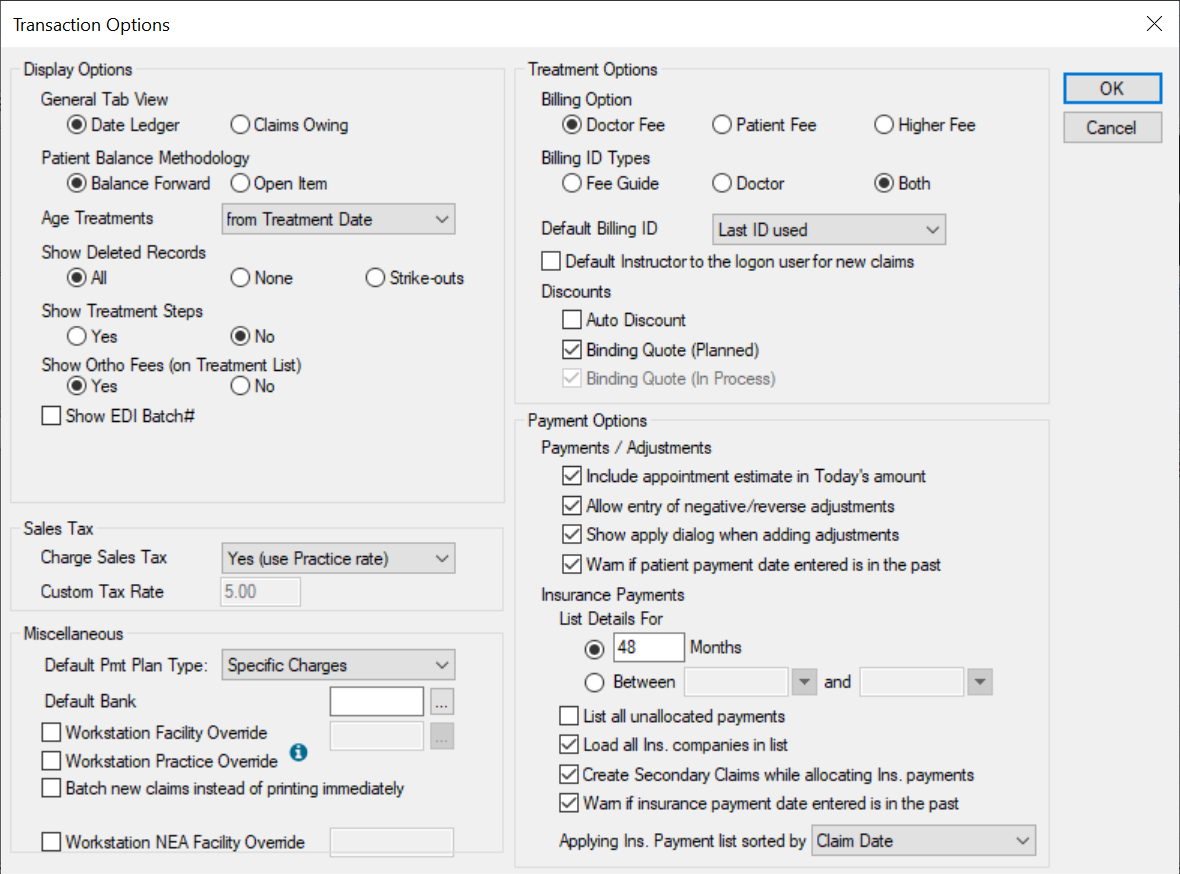Image resolution: width=1180 pixels, height=874 pixels.
Task: Choose Open Item balance methodology
Action: (x=240, y=184)
